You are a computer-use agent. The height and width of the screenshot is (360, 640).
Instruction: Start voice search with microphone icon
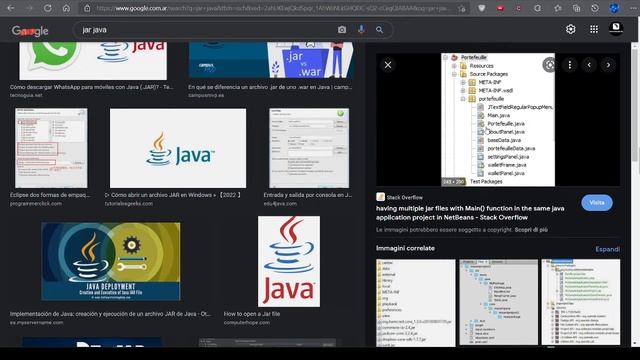[361, 30]
